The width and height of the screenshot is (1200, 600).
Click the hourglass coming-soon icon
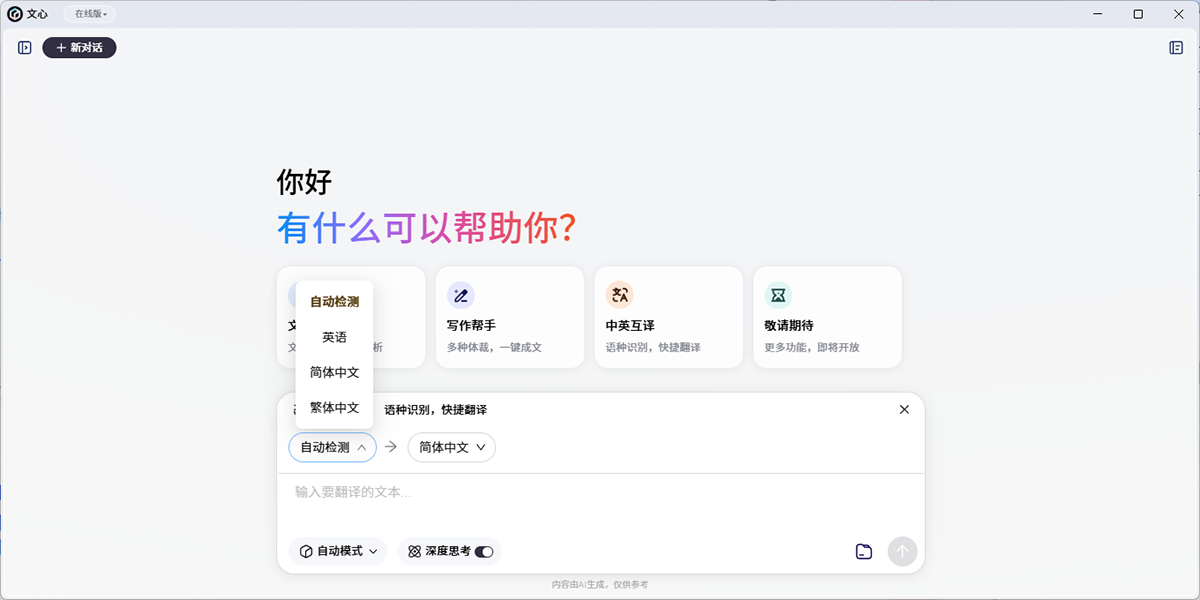[x=778, y=295]
